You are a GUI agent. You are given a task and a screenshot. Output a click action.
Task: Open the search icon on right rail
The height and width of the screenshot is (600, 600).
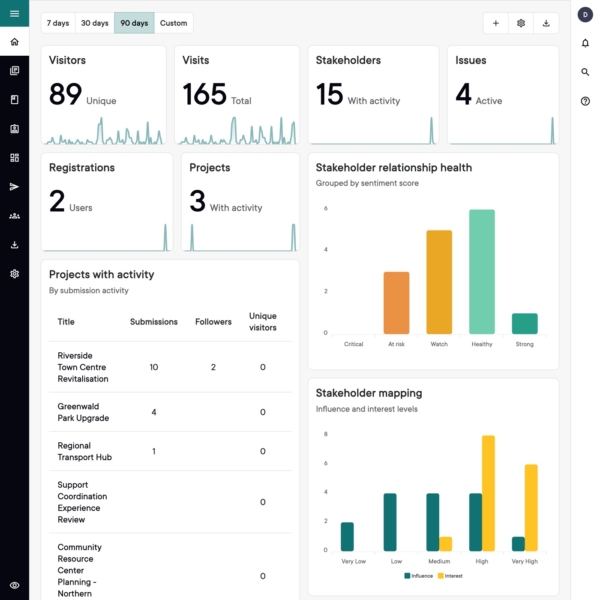(x=585, y=72)
